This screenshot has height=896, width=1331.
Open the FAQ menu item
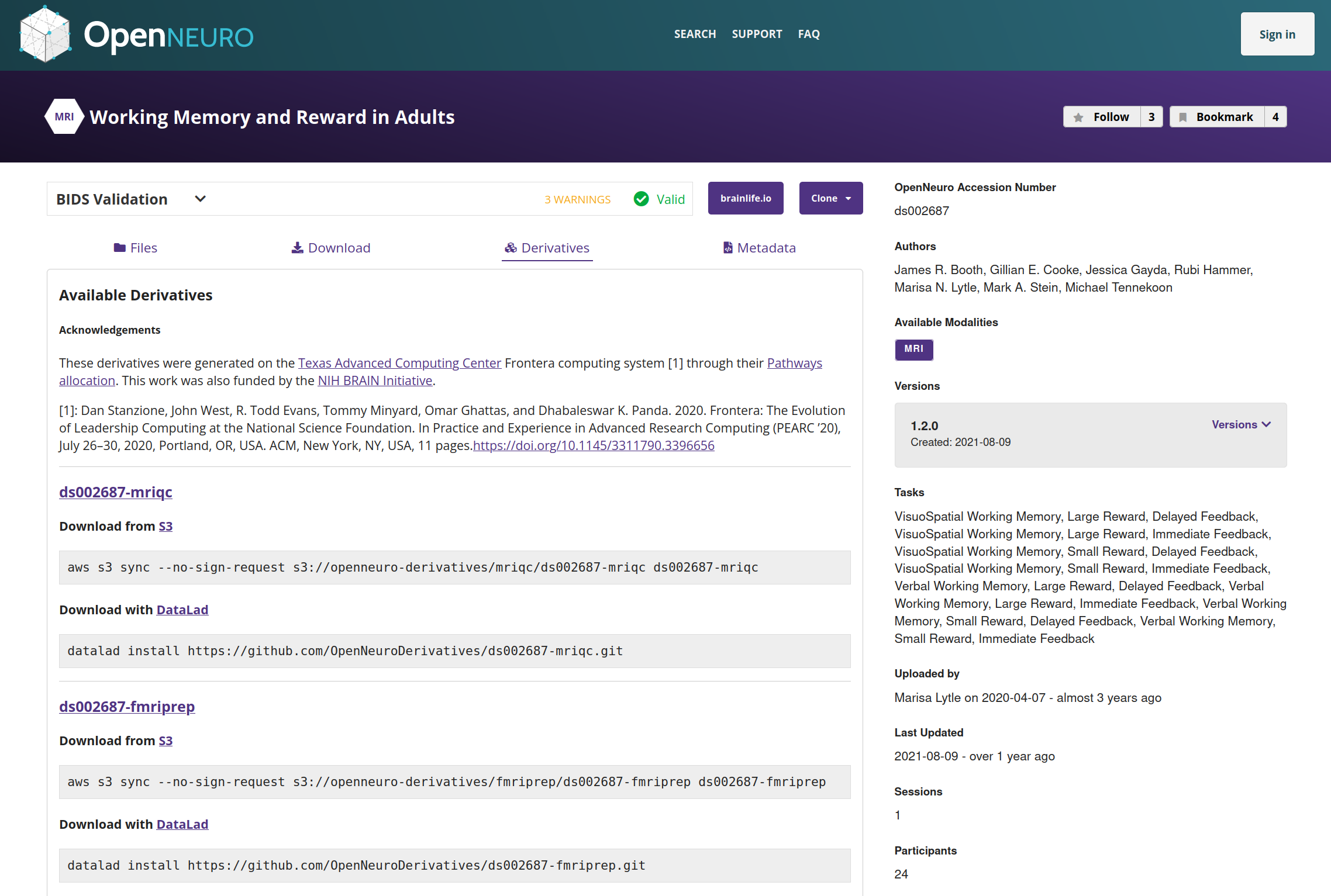click(x=809, y=34)
